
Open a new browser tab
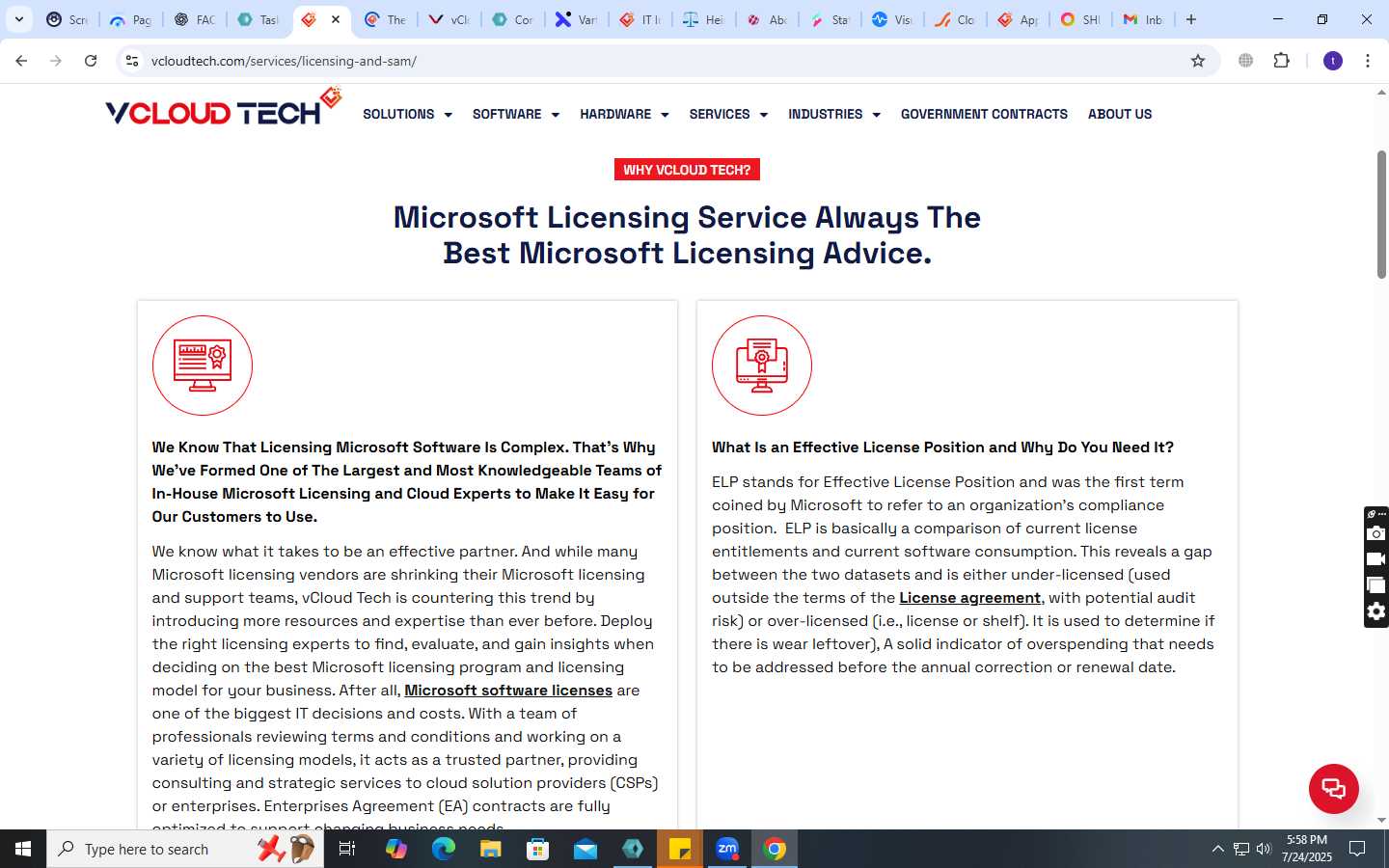1191,19
